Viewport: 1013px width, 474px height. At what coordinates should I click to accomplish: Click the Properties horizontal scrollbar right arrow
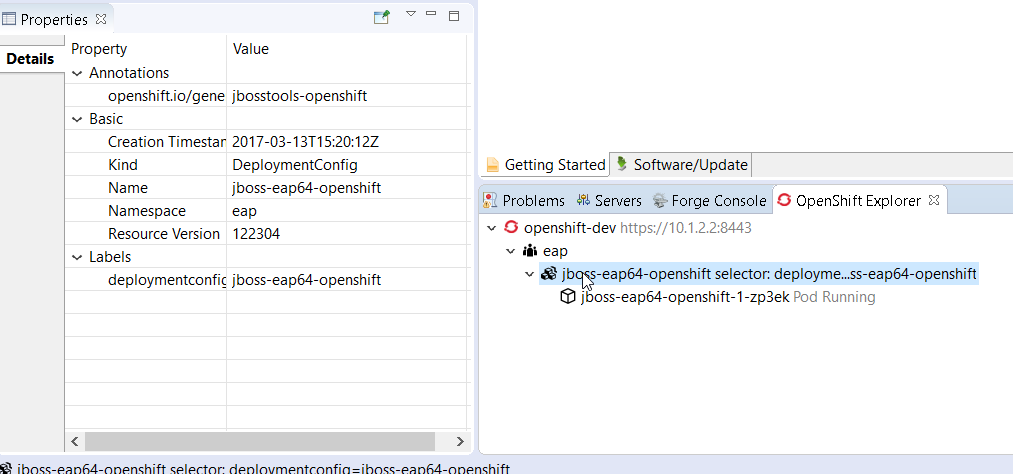[459, 441]
